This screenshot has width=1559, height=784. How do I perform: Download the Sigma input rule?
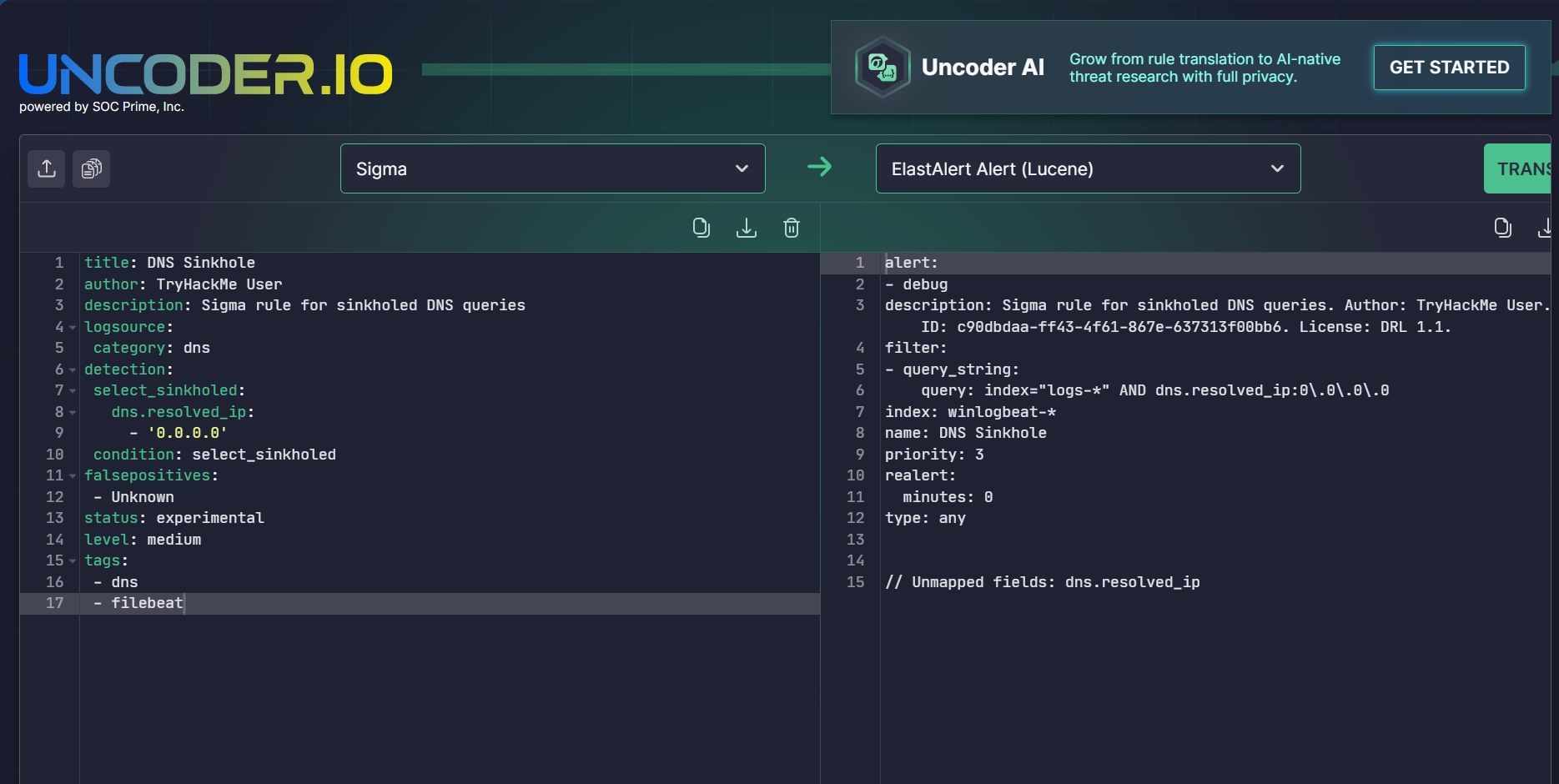coord(747,228)
